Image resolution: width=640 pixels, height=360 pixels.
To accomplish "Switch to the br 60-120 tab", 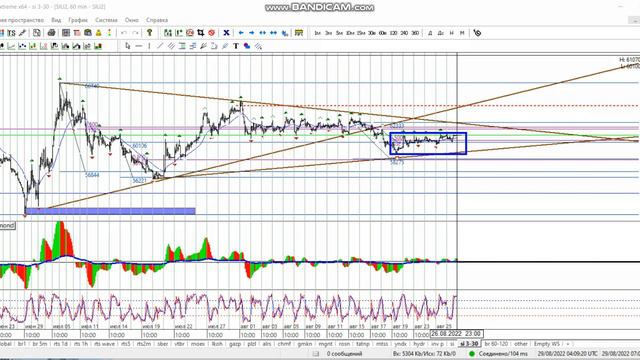I will pyautogui.click(x=496, y=344).
